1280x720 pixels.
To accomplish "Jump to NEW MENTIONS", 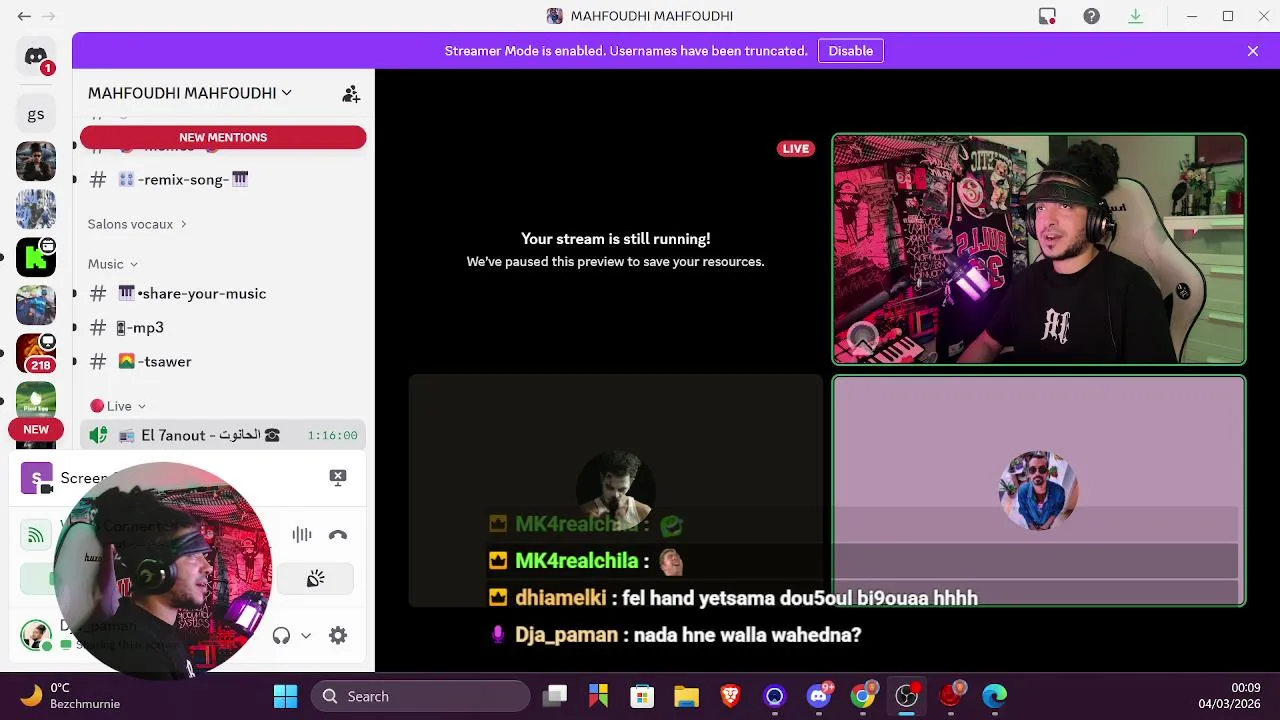I will 223,137.
